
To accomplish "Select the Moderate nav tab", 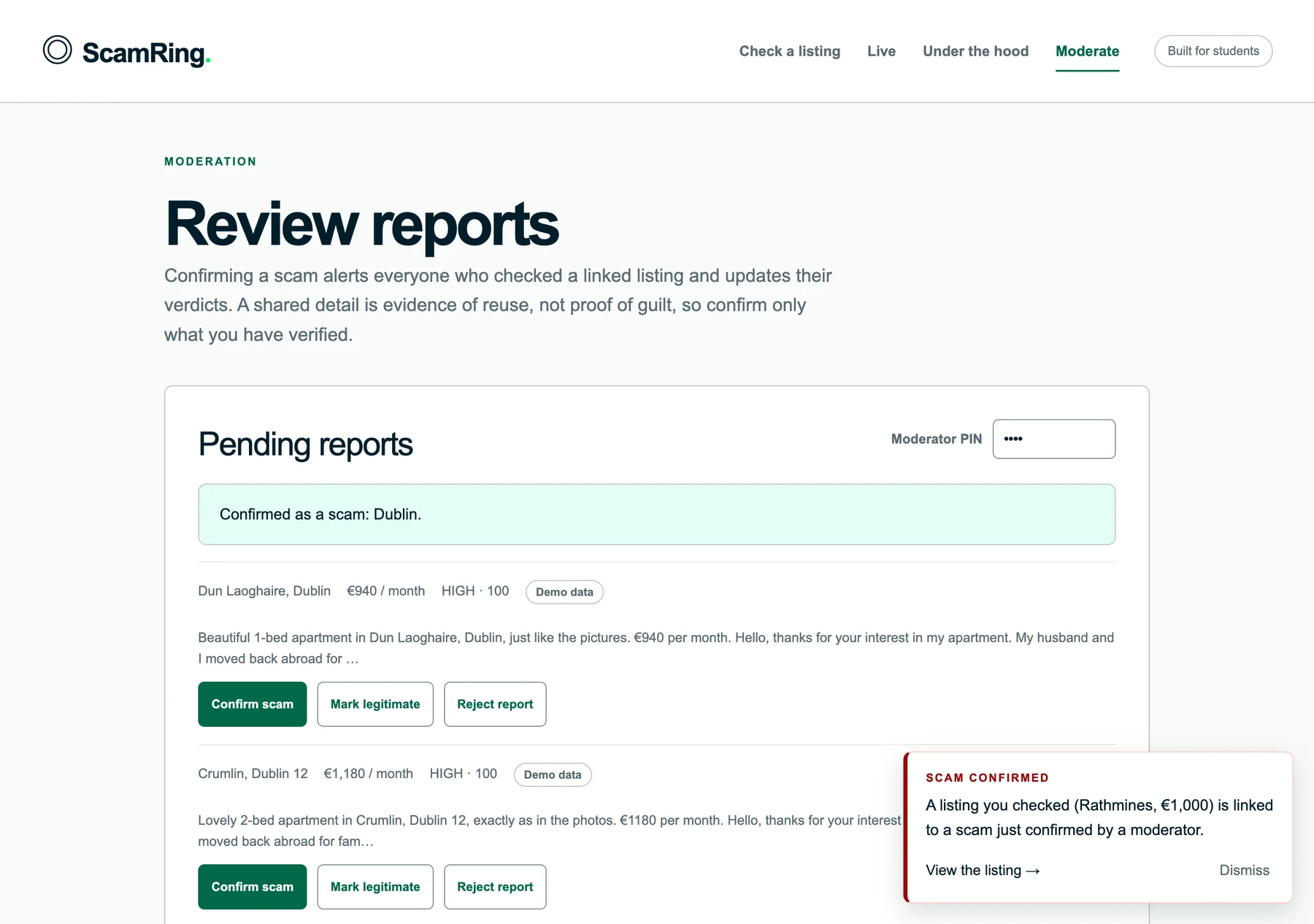I will tap(1087, 51).
